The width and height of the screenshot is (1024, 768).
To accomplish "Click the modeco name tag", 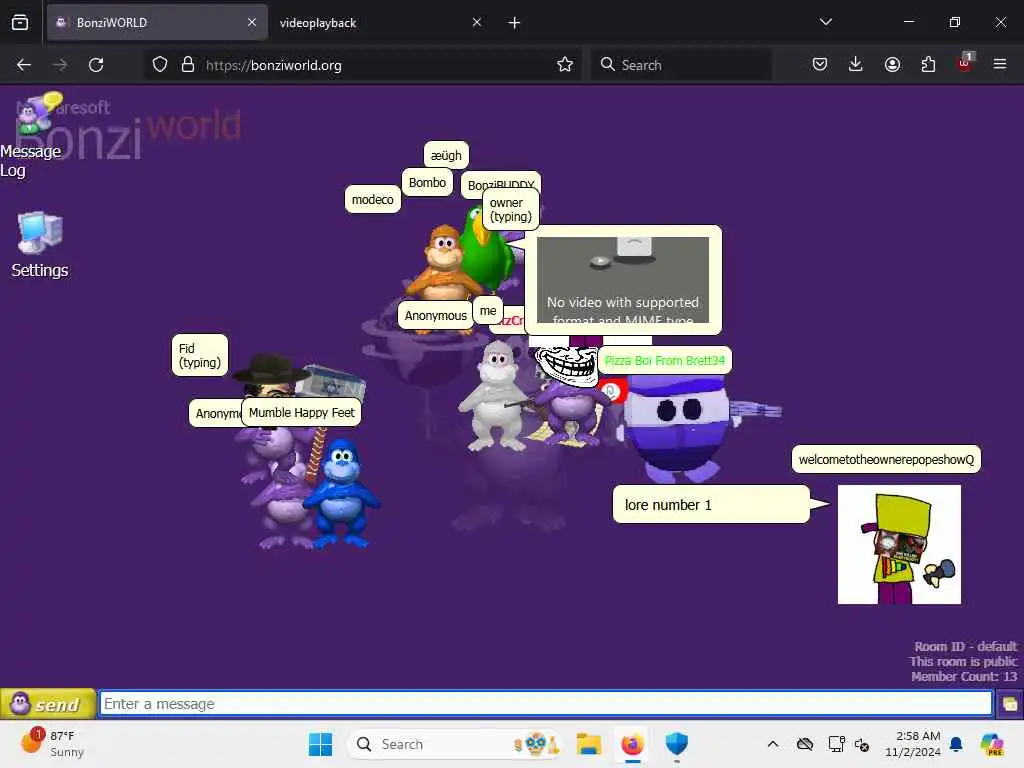I will pos(373,200).
